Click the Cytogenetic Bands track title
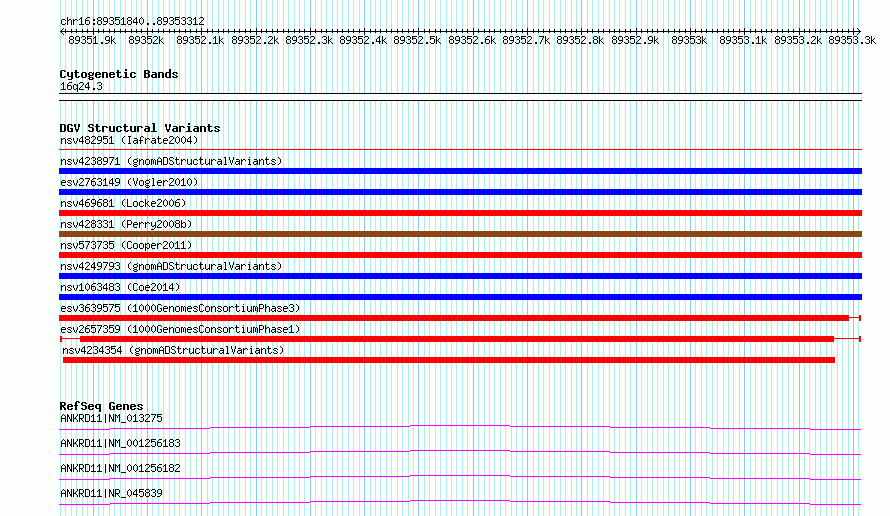Viewport: 890px width, 516px height. 119,74
